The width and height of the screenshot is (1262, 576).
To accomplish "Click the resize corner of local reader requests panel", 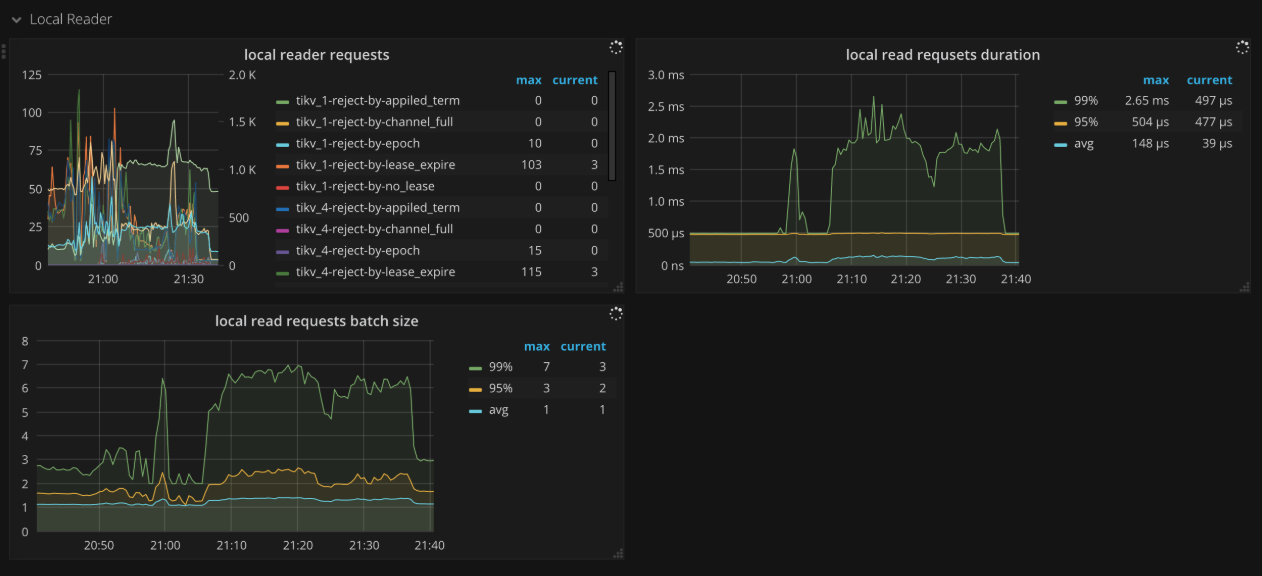I will click(621, 287).
